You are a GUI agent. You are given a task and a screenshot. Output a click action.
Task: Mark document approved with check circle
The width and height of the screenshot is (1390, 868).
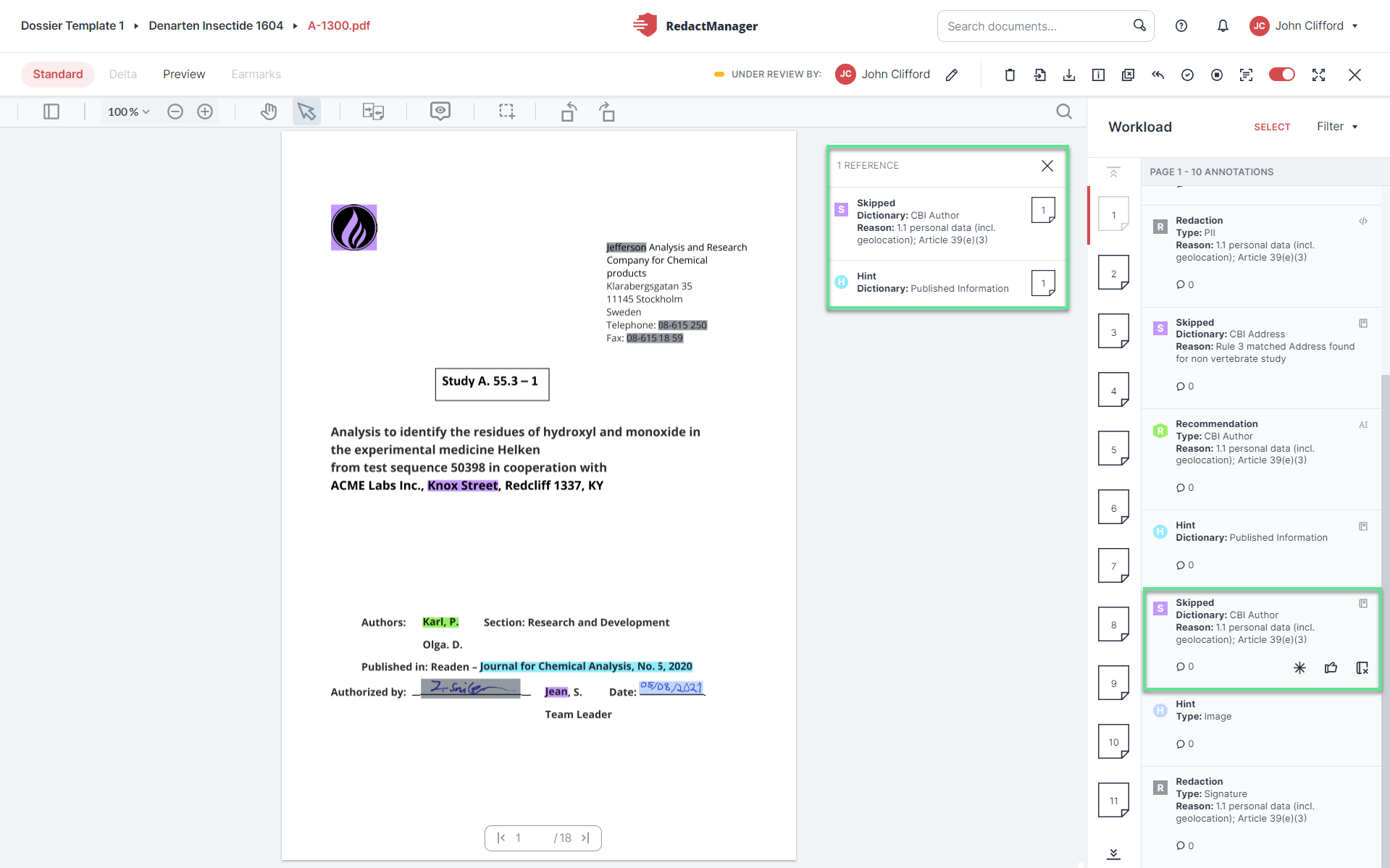[x=1187, y=75]
